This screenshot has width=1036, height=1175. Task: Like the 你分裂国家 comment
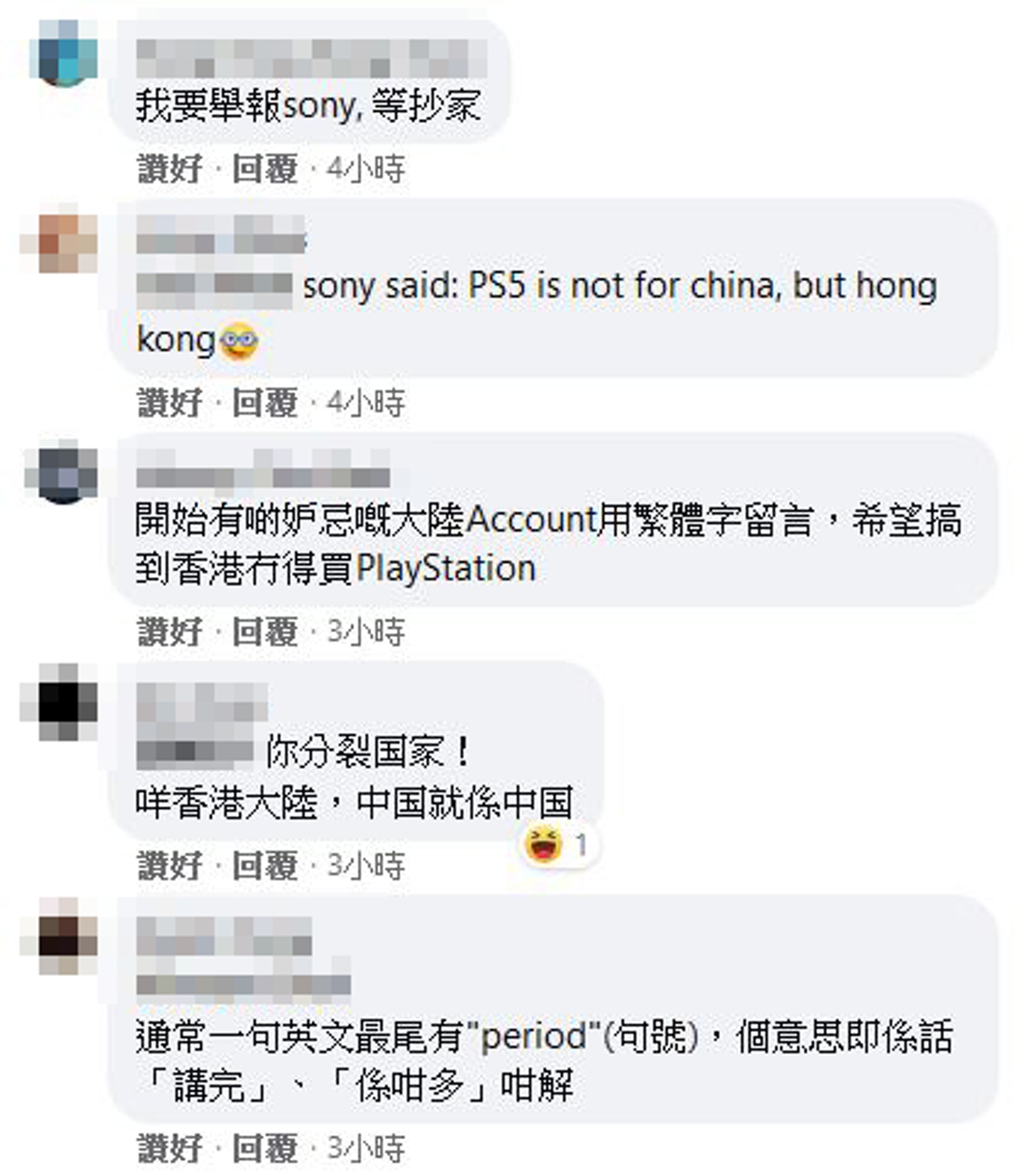pyautogui.click(x=169, y=865)
